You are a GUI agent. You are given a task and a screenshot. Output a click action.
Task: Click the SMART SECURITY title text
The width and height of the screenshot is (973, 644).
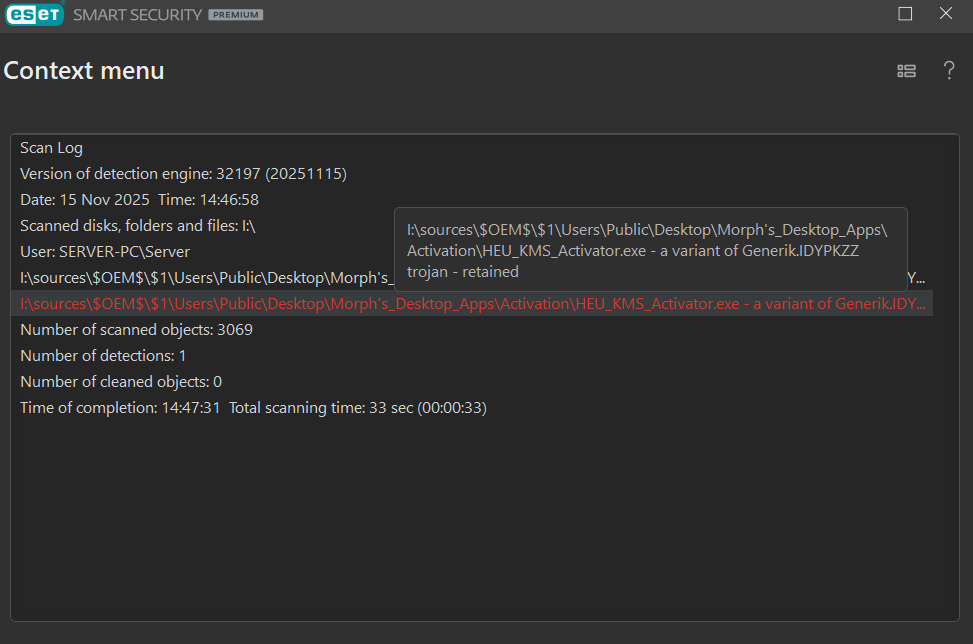137,15
